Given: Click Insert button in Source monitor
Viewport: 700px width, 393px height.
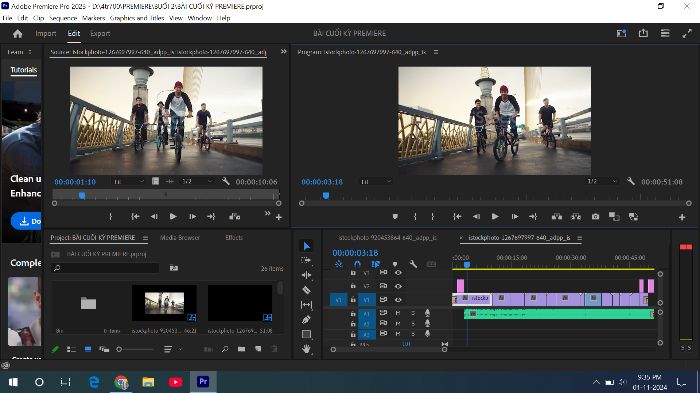Looking at the screenshot, I should click(x=234, y=217).
